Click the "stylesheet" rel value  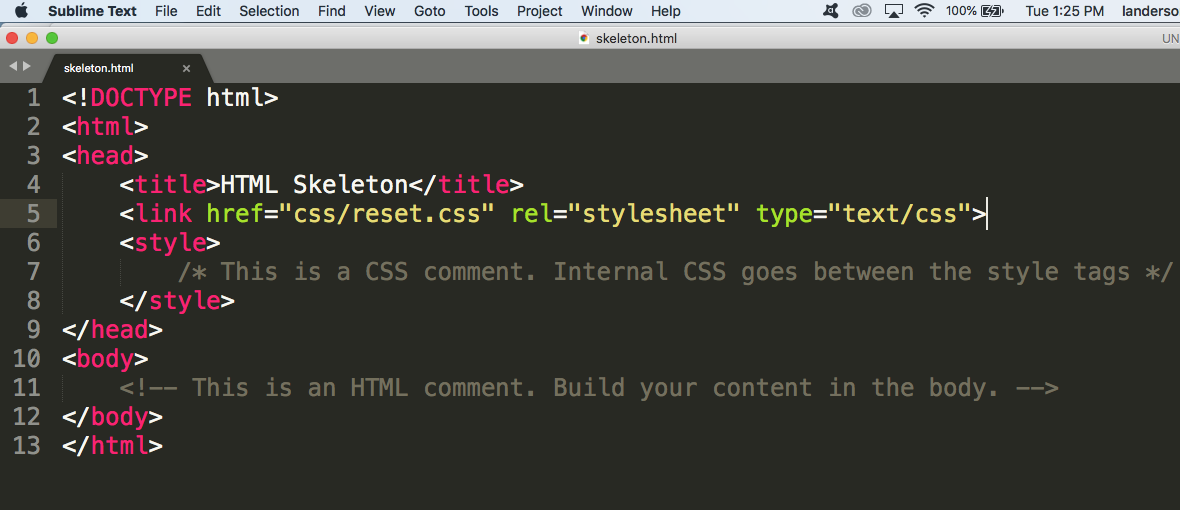click(x=653, y=214)
